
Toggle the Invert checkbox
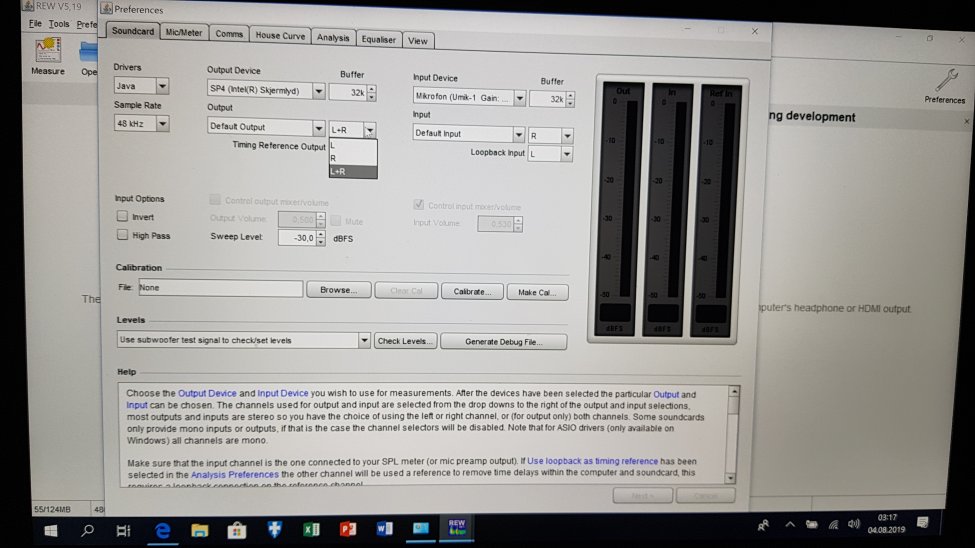[x=122, y=216]
